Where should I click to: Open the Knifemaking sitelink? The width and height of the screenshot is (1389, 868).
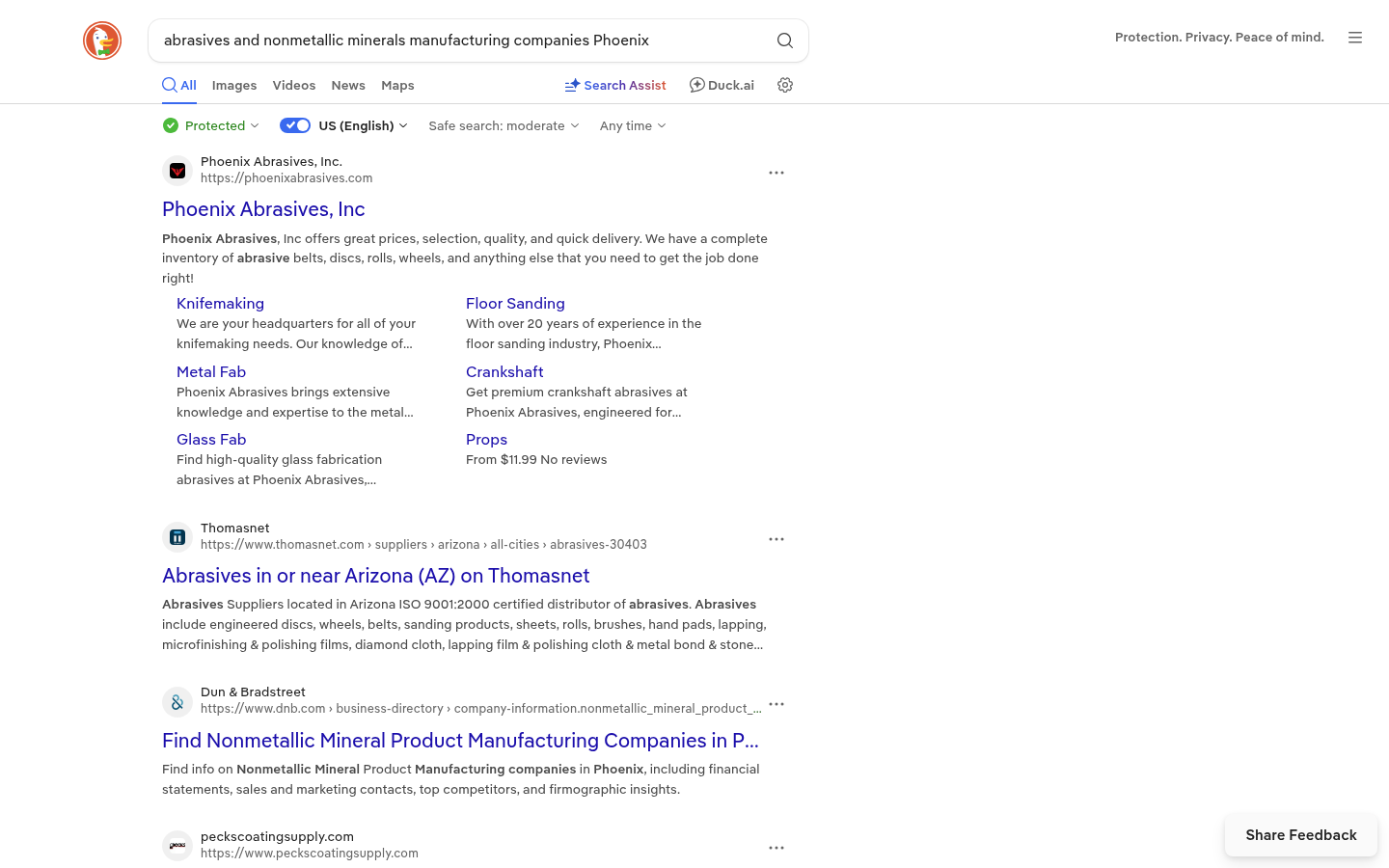[x=220, y=304]
